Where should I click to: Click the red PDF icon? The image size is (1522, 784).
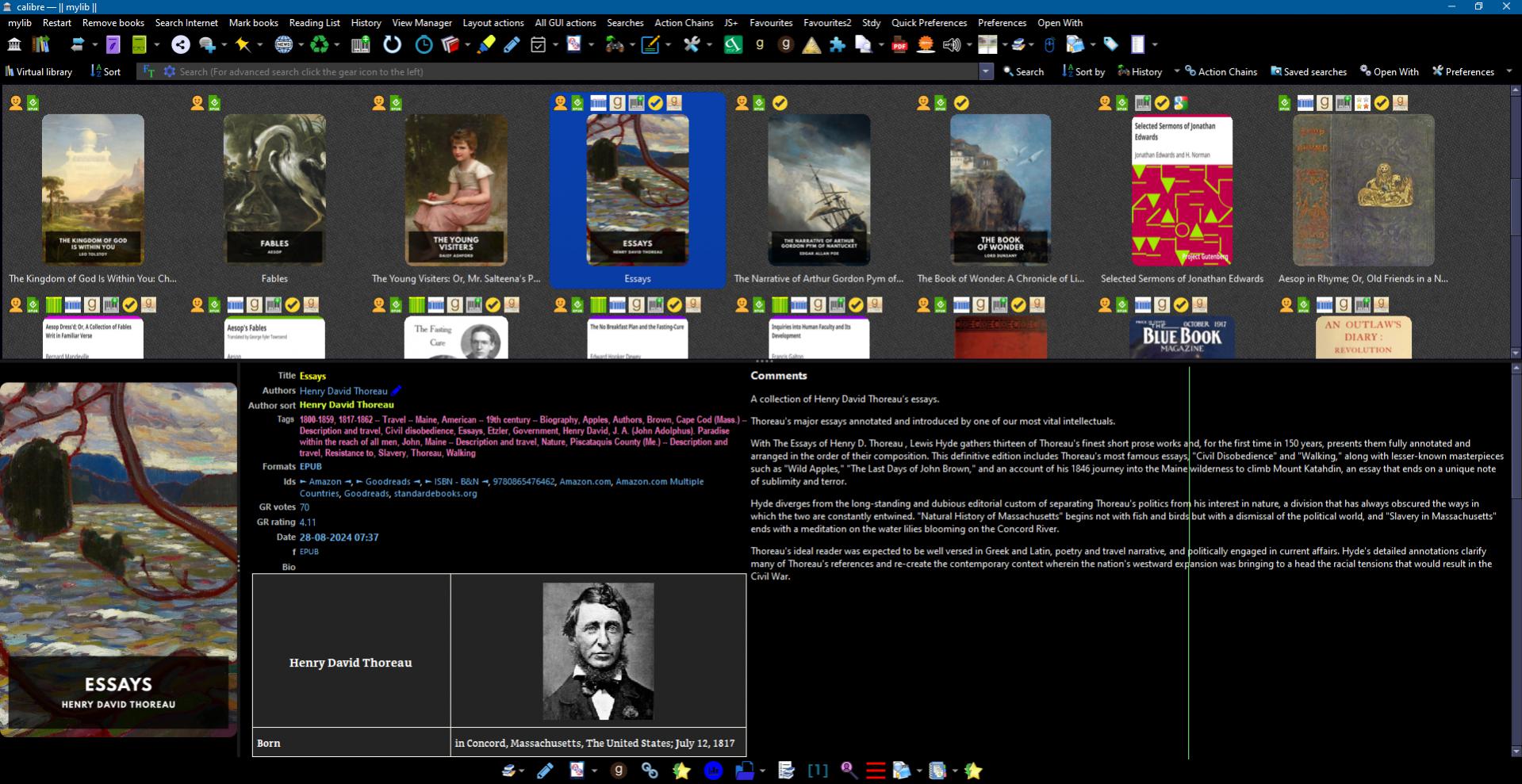[899, 45]
